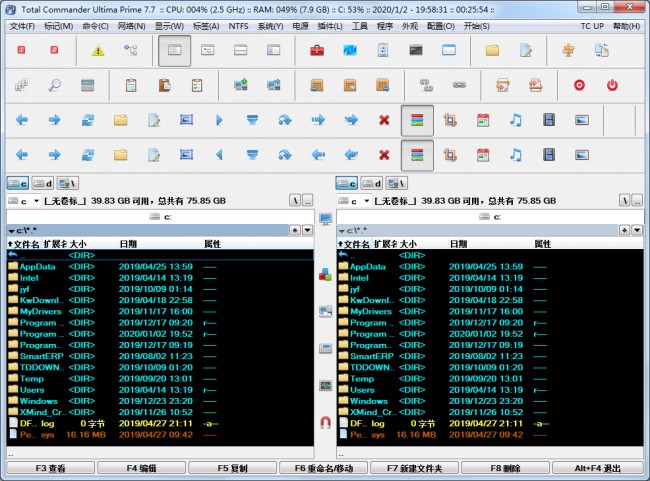
Task: Open the NTFS menu
Action: (x=238, y=26)
